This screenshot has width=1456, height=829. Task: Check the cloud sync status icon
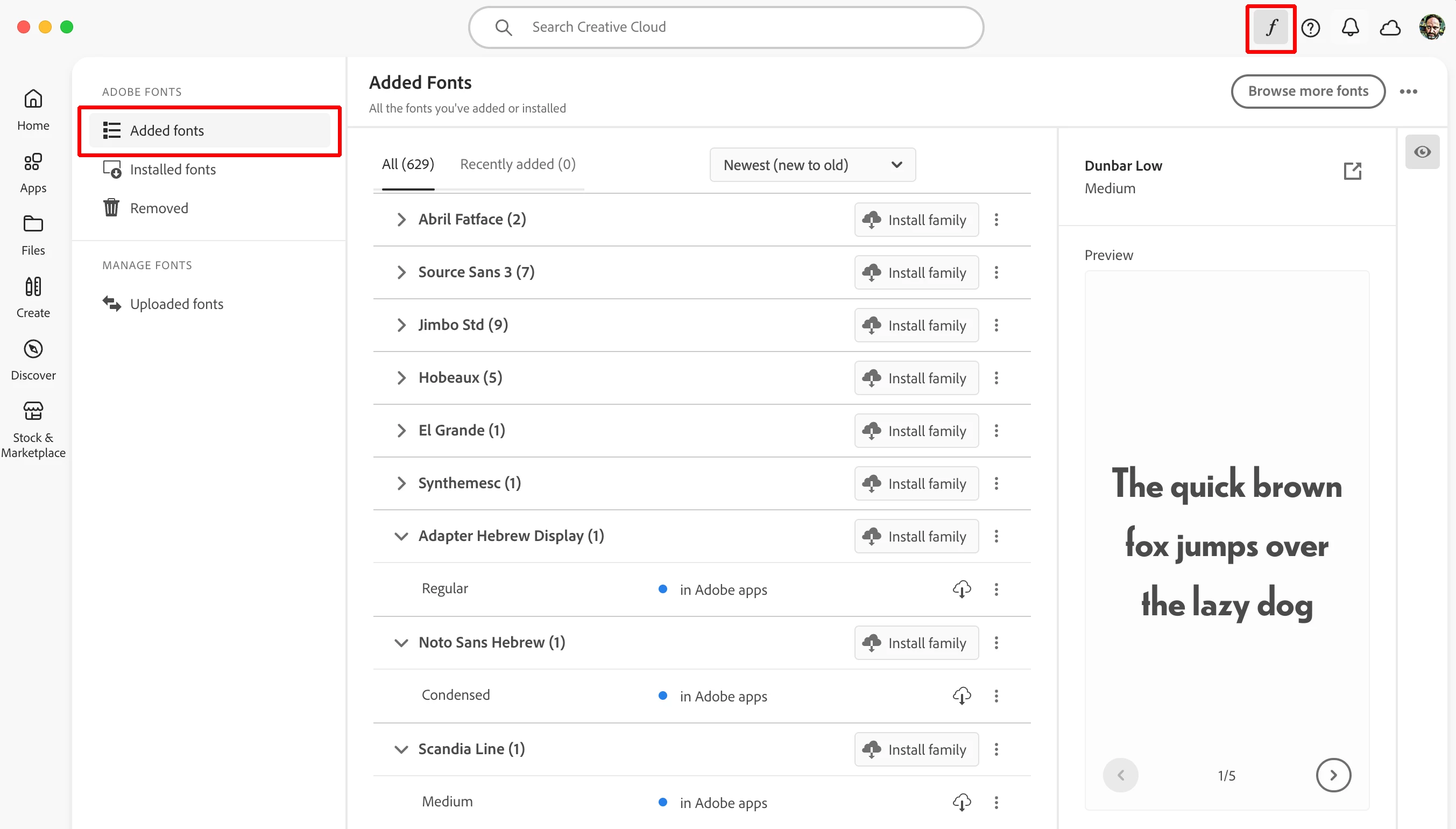1389,27
